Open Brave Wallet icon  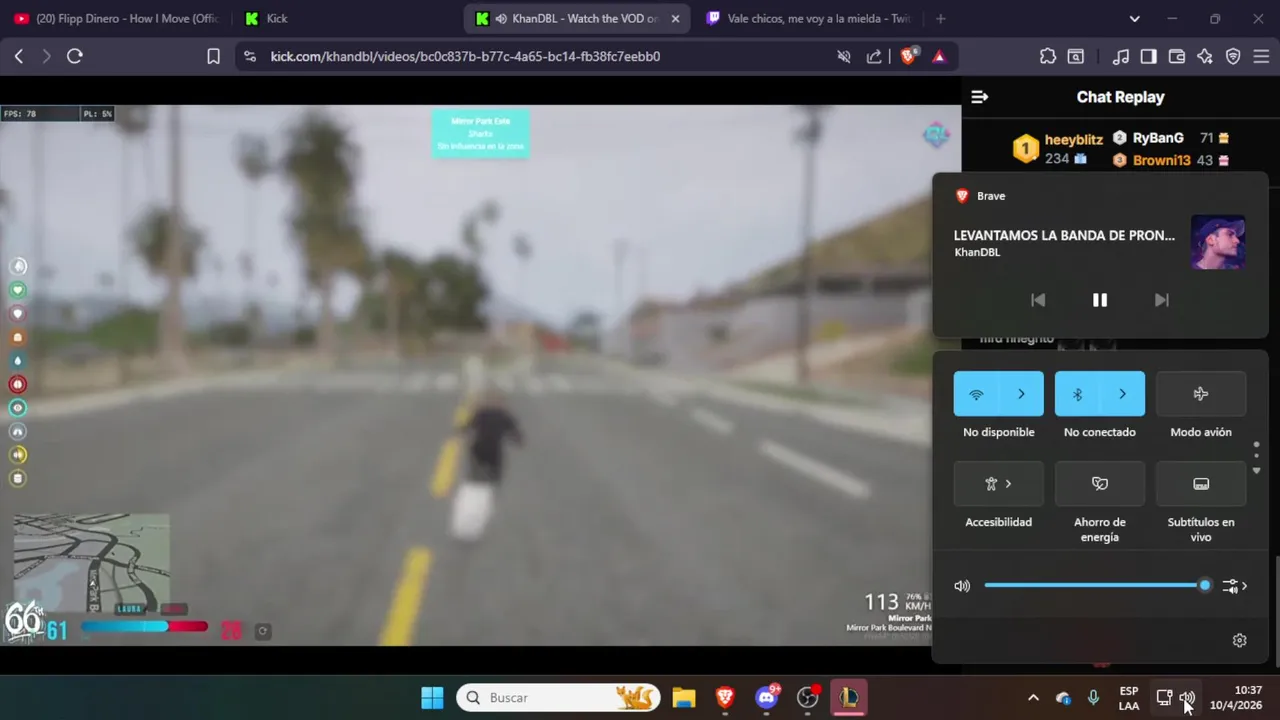pos(1177,56)
